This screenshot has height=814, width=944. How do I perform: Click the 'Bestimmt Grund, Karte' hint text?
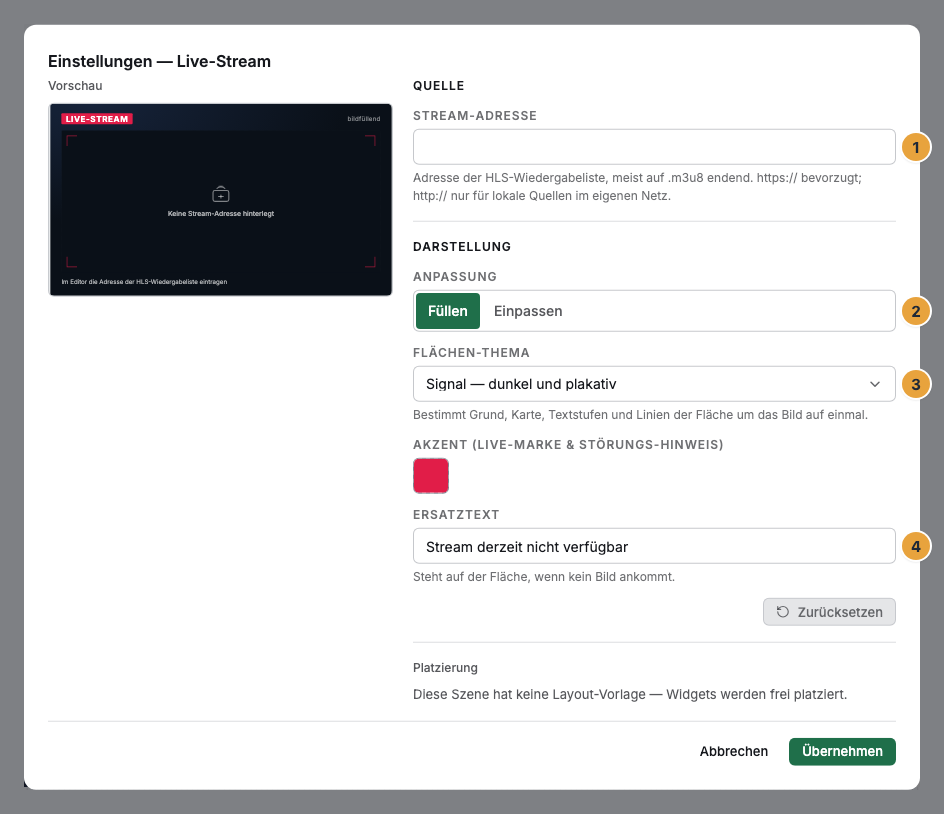[640, 415]
